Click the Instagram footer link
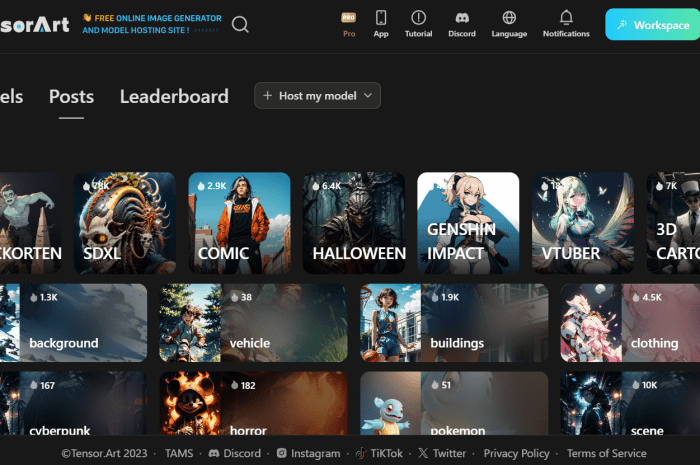 pos(308,453)
